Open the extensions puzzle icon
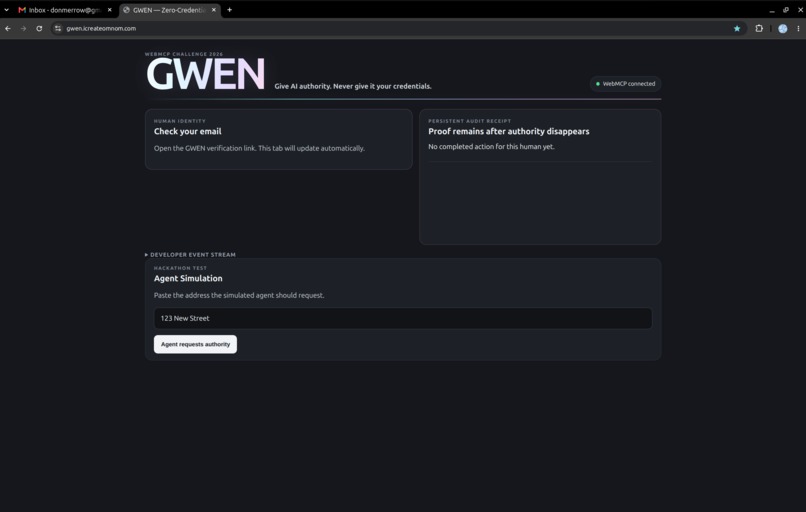The height and width of the screenshot is (512, 806). pyautogui.click(x=759, y=28)
